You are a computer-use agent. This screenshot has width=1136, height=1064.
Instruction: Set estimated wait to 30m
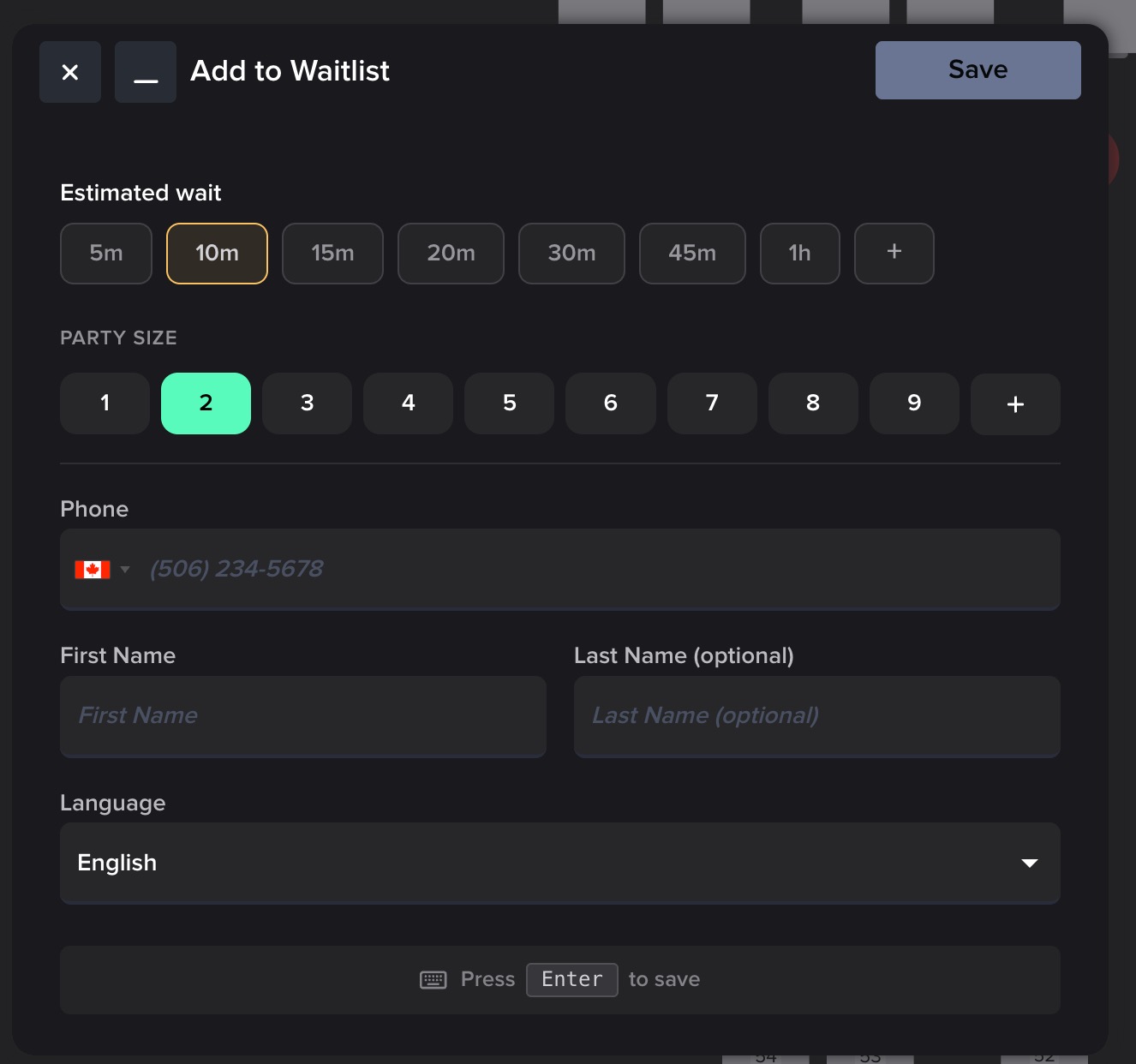coord(571,253)
